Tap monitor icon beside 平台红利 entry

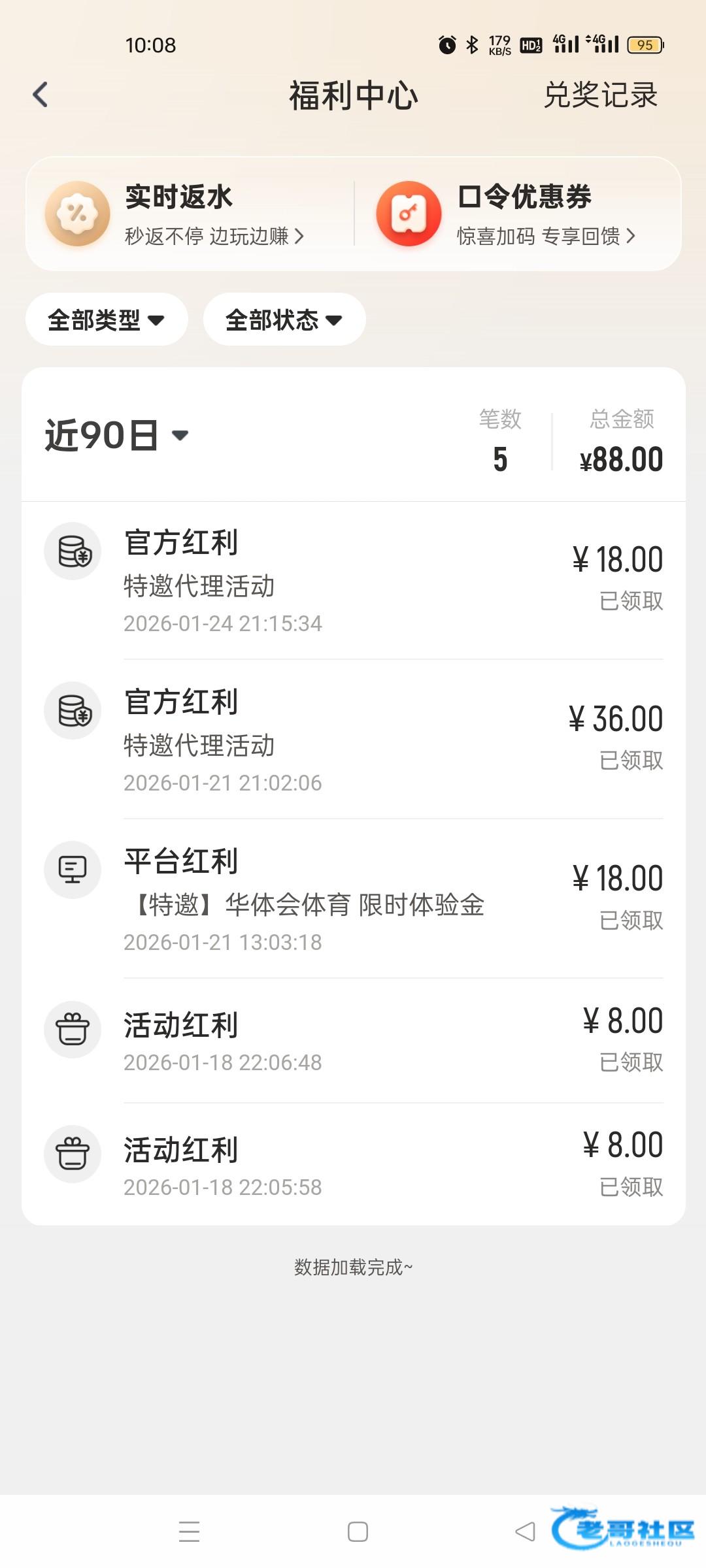tap(73, 870)
